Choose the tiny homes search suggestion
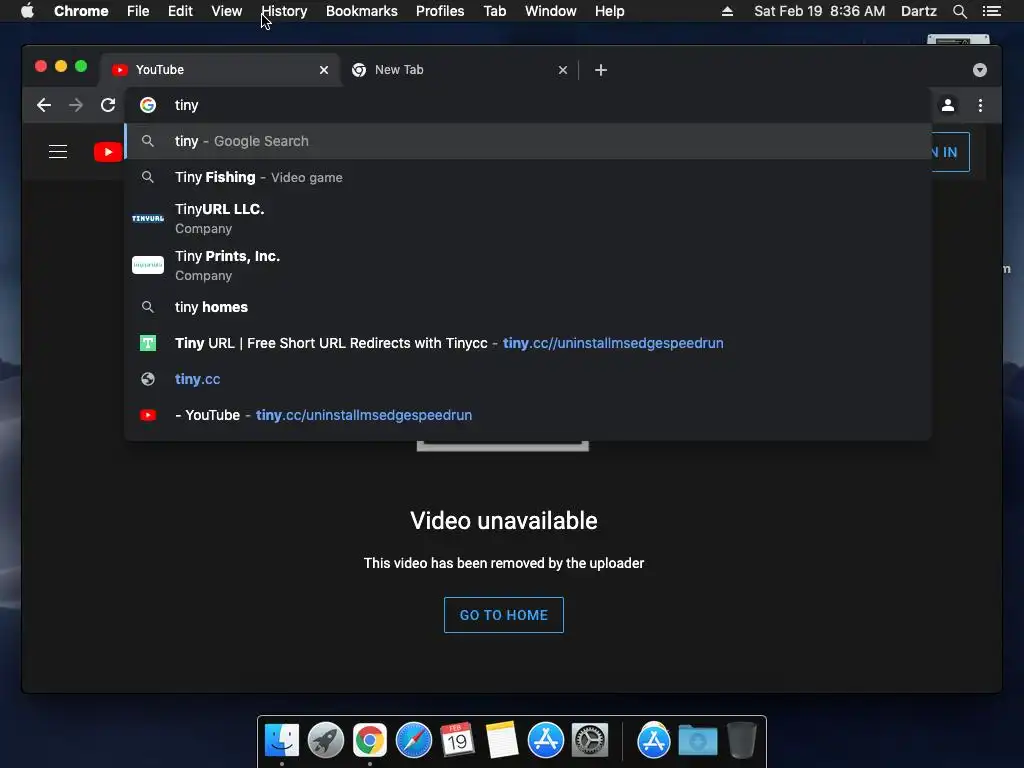This screenshot has width=1024, height=768. click(x=528, y=307)
